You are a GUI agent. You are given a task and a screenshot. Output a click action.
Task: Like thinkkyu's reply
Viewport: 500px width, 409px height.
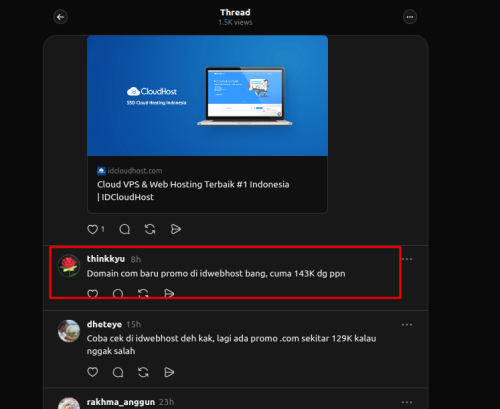tap(92, 294)
